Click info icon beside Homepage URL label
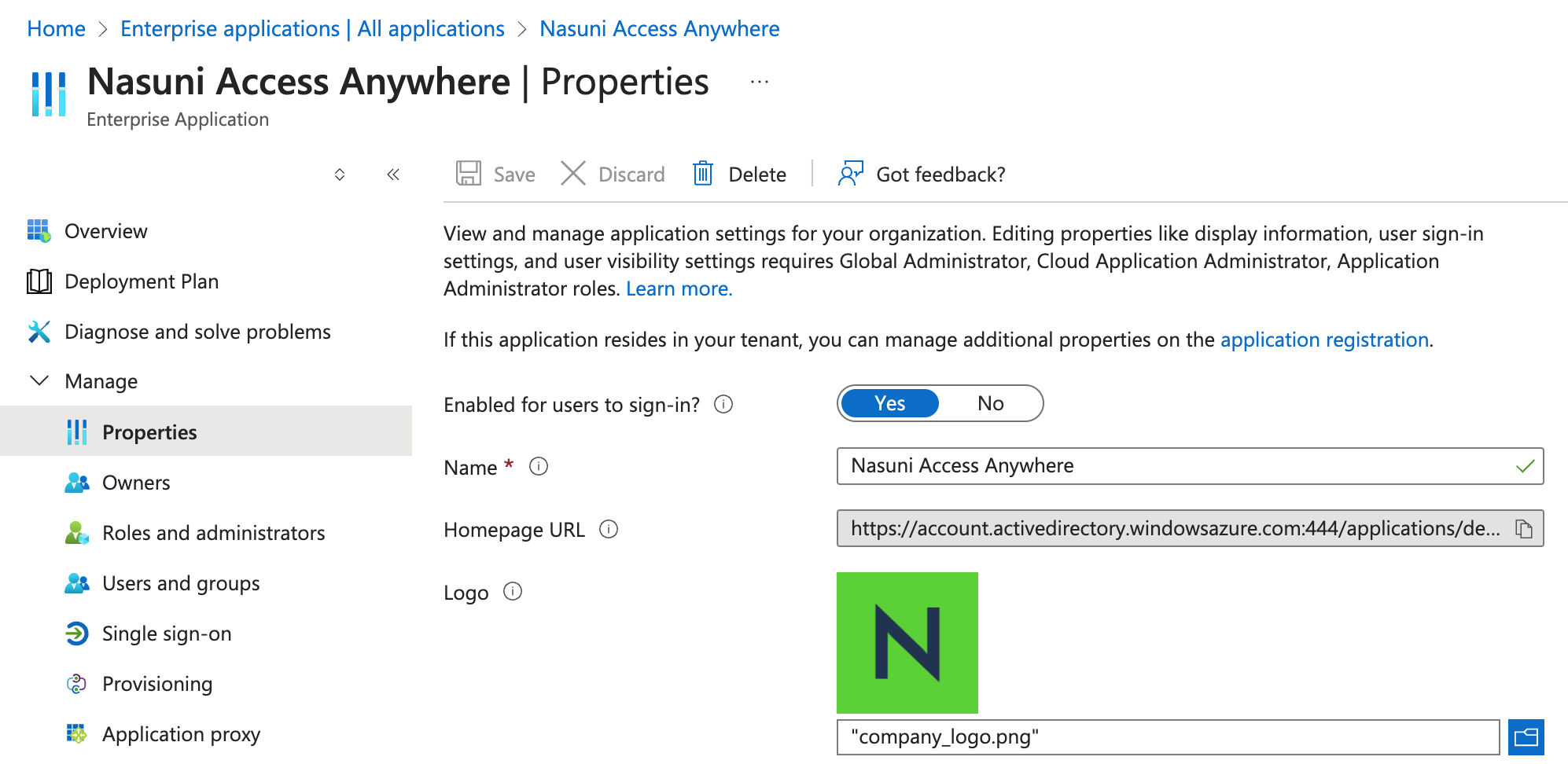 [608, 530]
